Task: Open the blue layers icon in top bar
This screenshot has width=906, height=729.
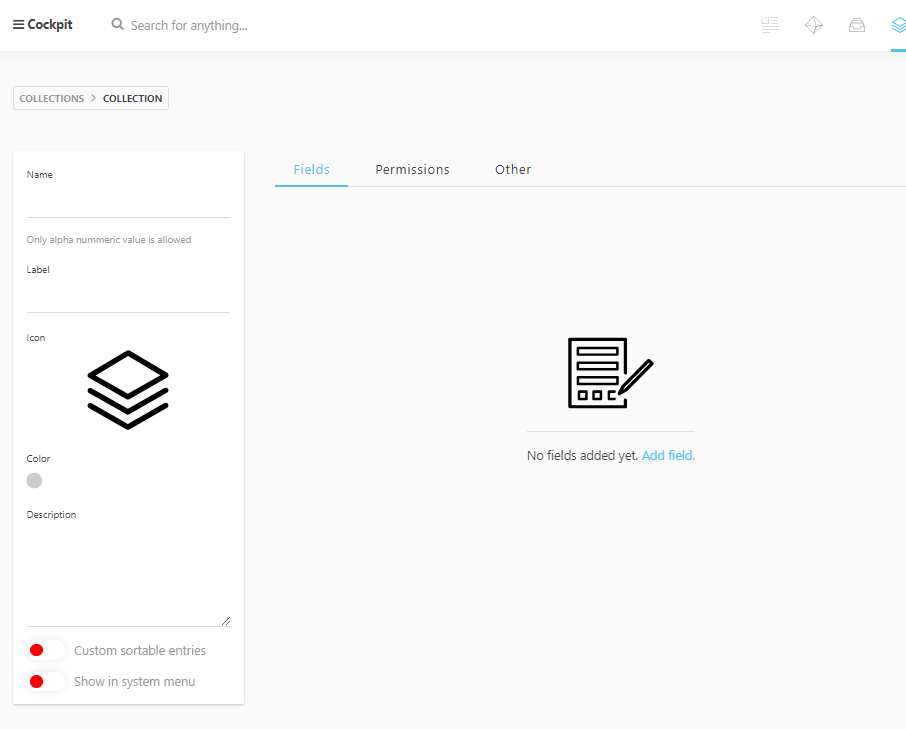Action: point(898,25)
